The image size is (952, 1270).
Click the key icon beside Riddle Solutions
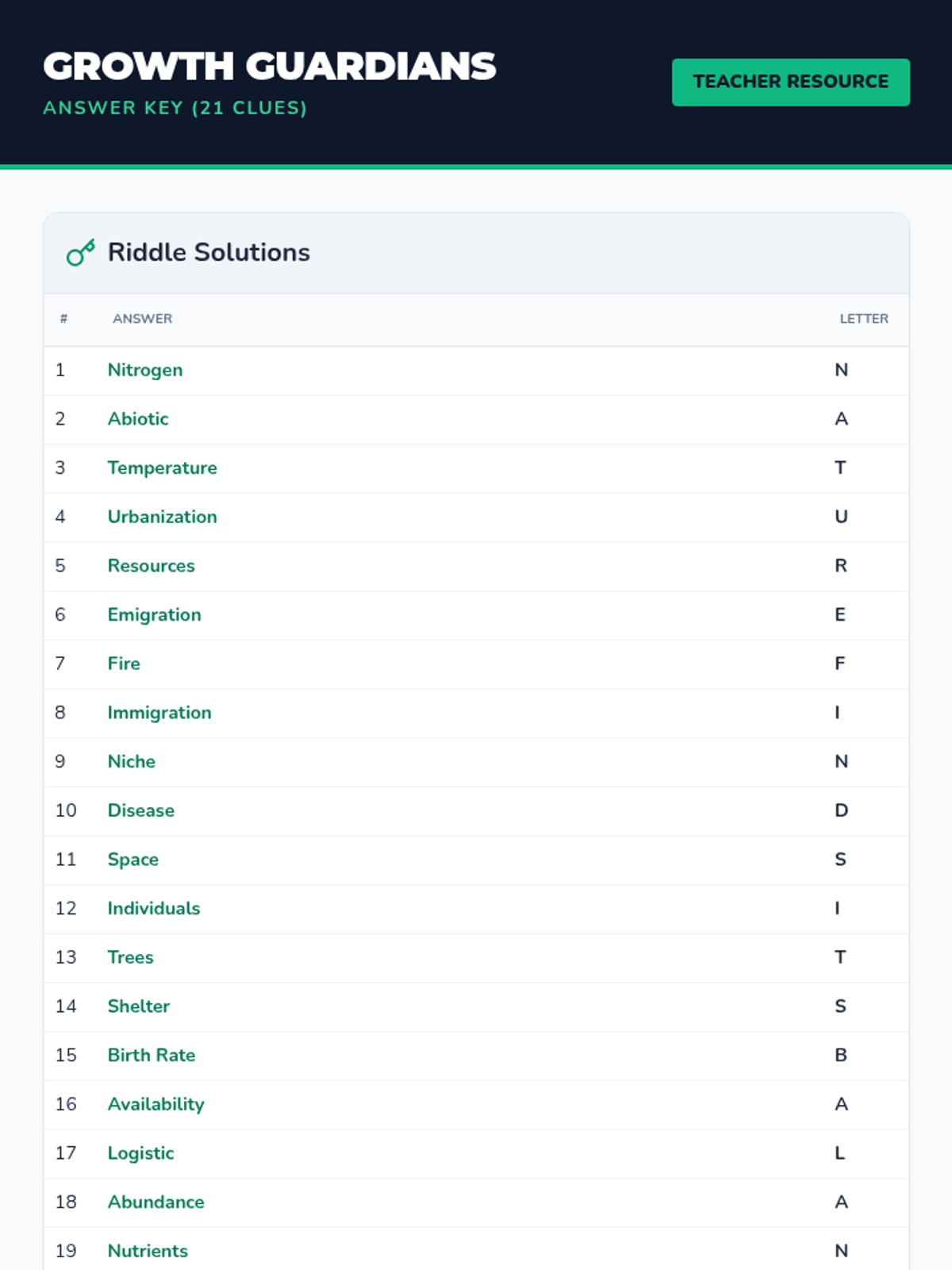tap(81, 252)
